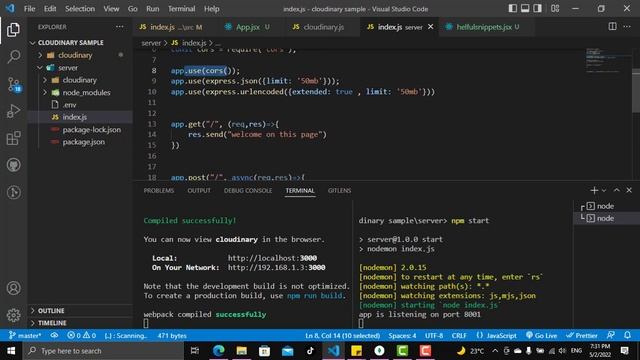Open the File menu

click(x=29, y=9)
